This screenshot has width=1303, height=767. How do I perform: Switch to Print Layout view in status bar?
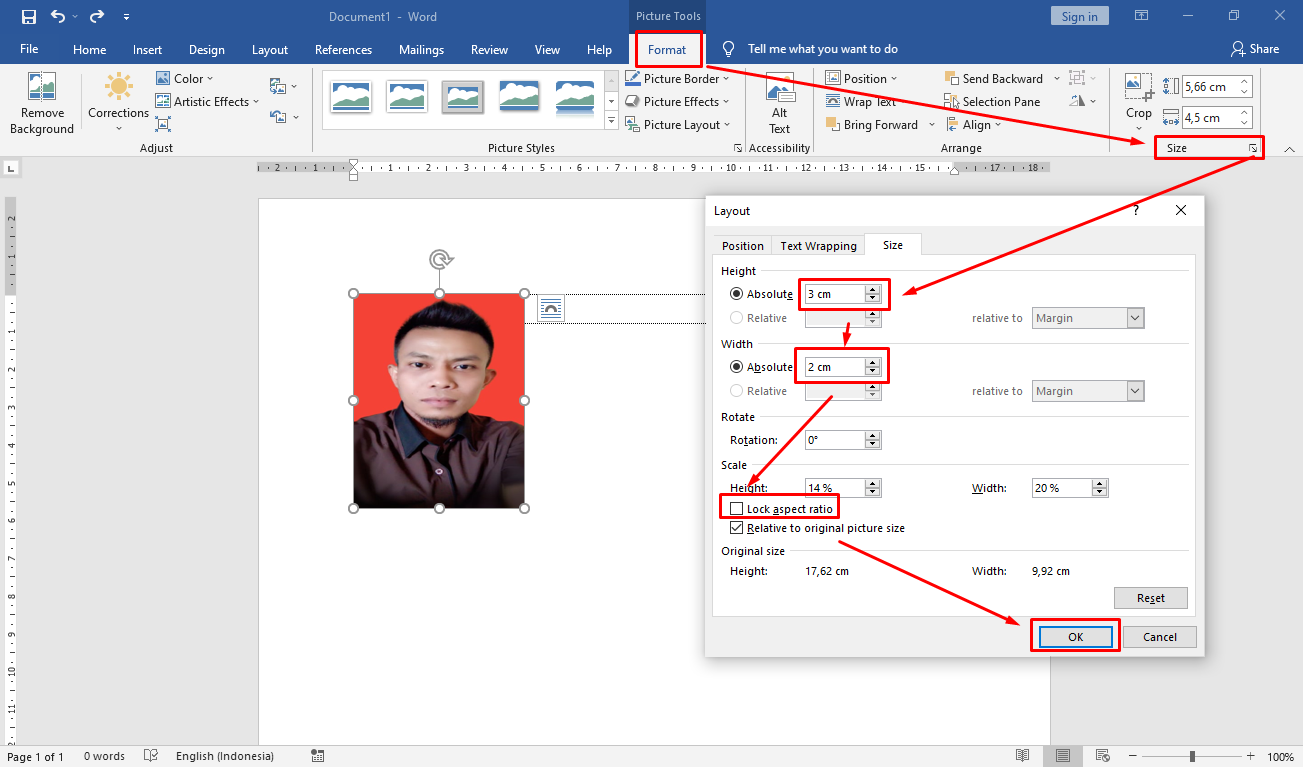tap(1062, 756)
